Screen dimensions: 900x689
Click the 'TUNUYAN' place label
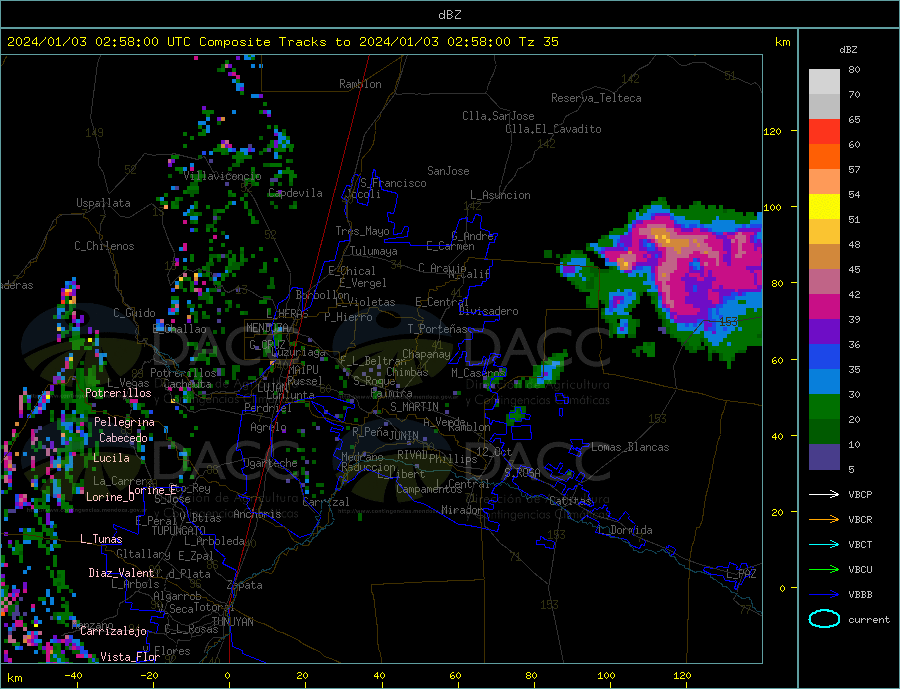[232, 622]
